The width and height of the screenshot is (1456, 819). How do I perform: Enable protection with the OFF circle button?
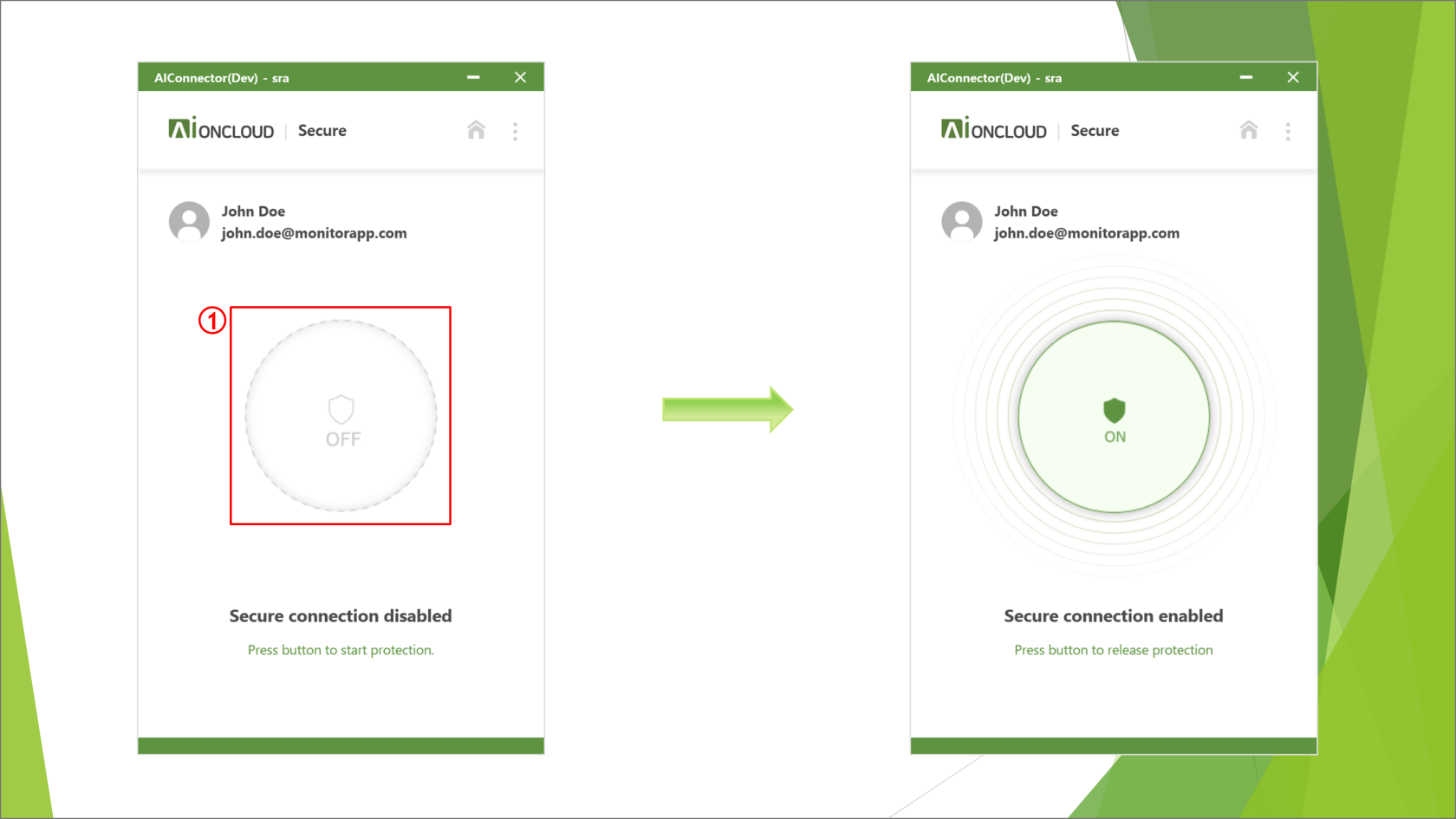pos(341,417)
